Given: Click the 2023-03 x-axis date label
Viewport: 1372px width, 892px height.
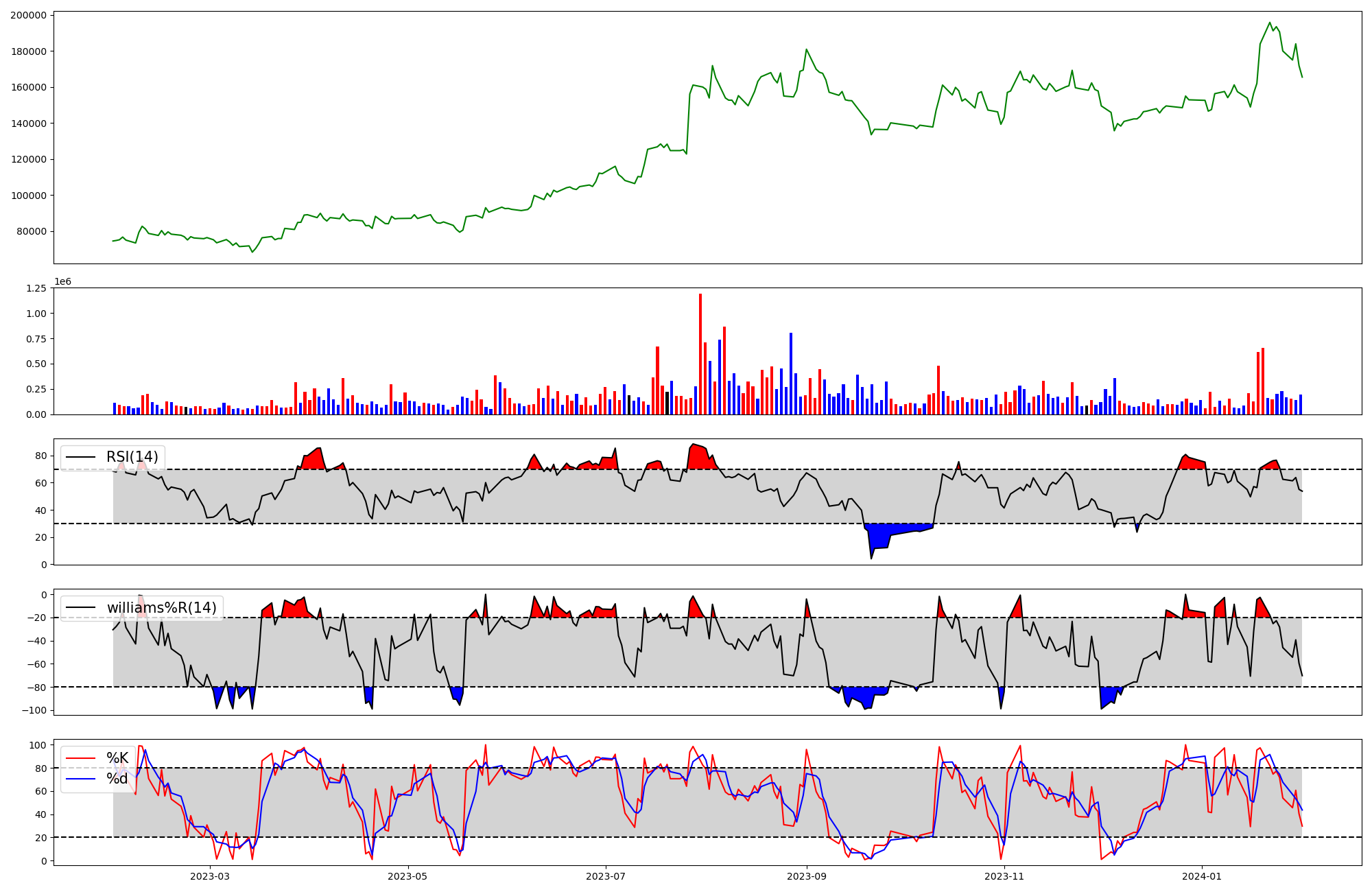Looking at the screenshot, I should tap(210, 876).
